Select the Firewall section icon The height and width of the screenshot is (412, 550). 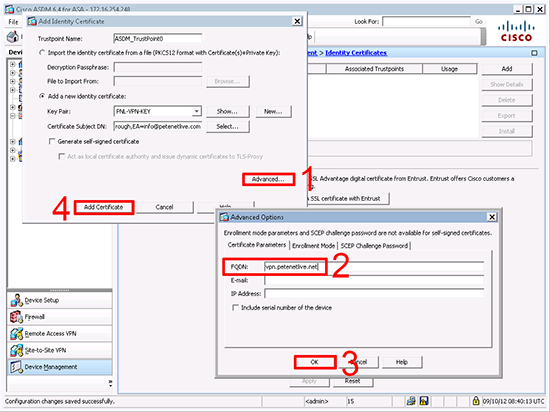[16, 317]
